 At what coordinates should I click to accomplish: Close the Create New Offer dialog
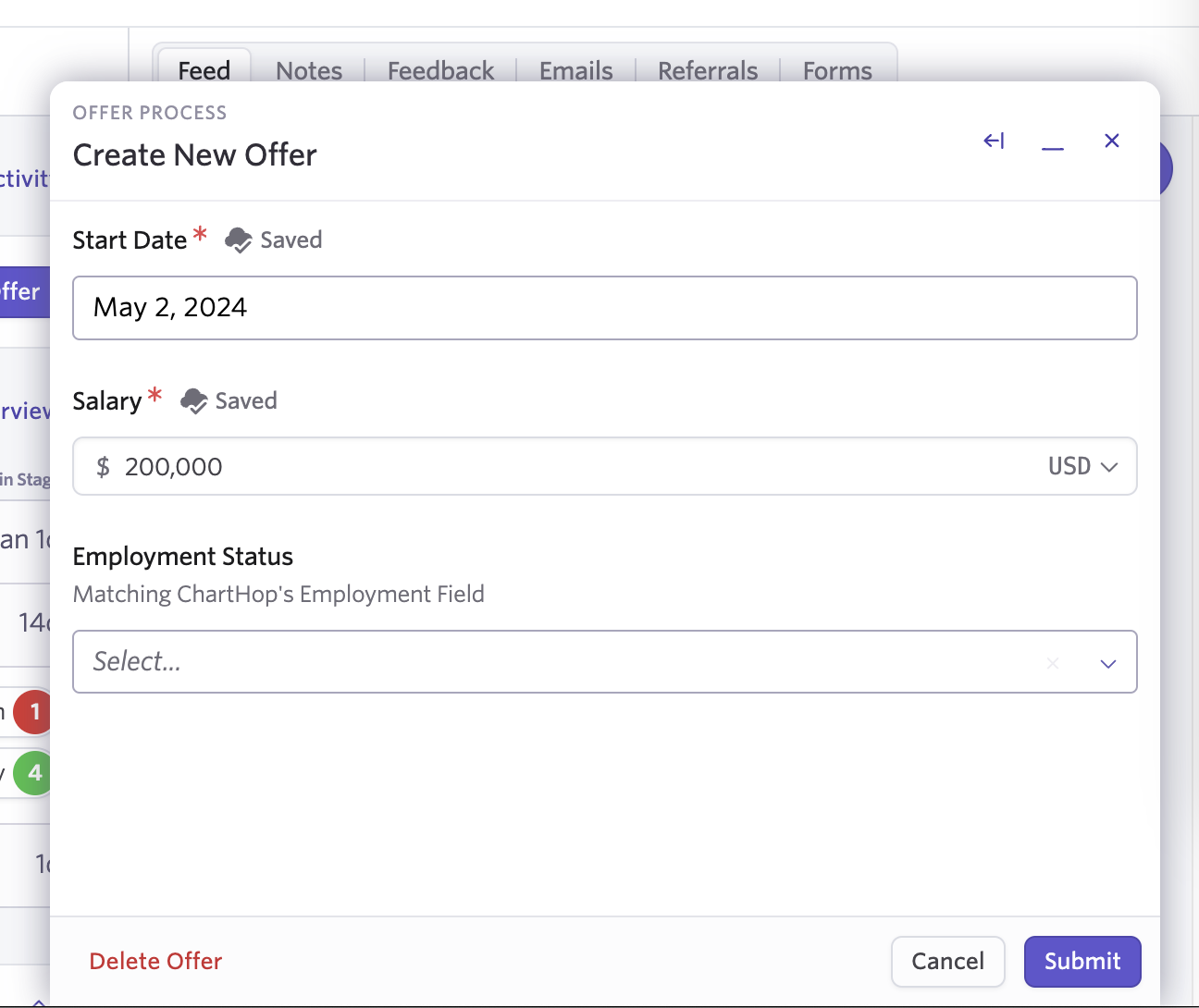click(1112, 141)
